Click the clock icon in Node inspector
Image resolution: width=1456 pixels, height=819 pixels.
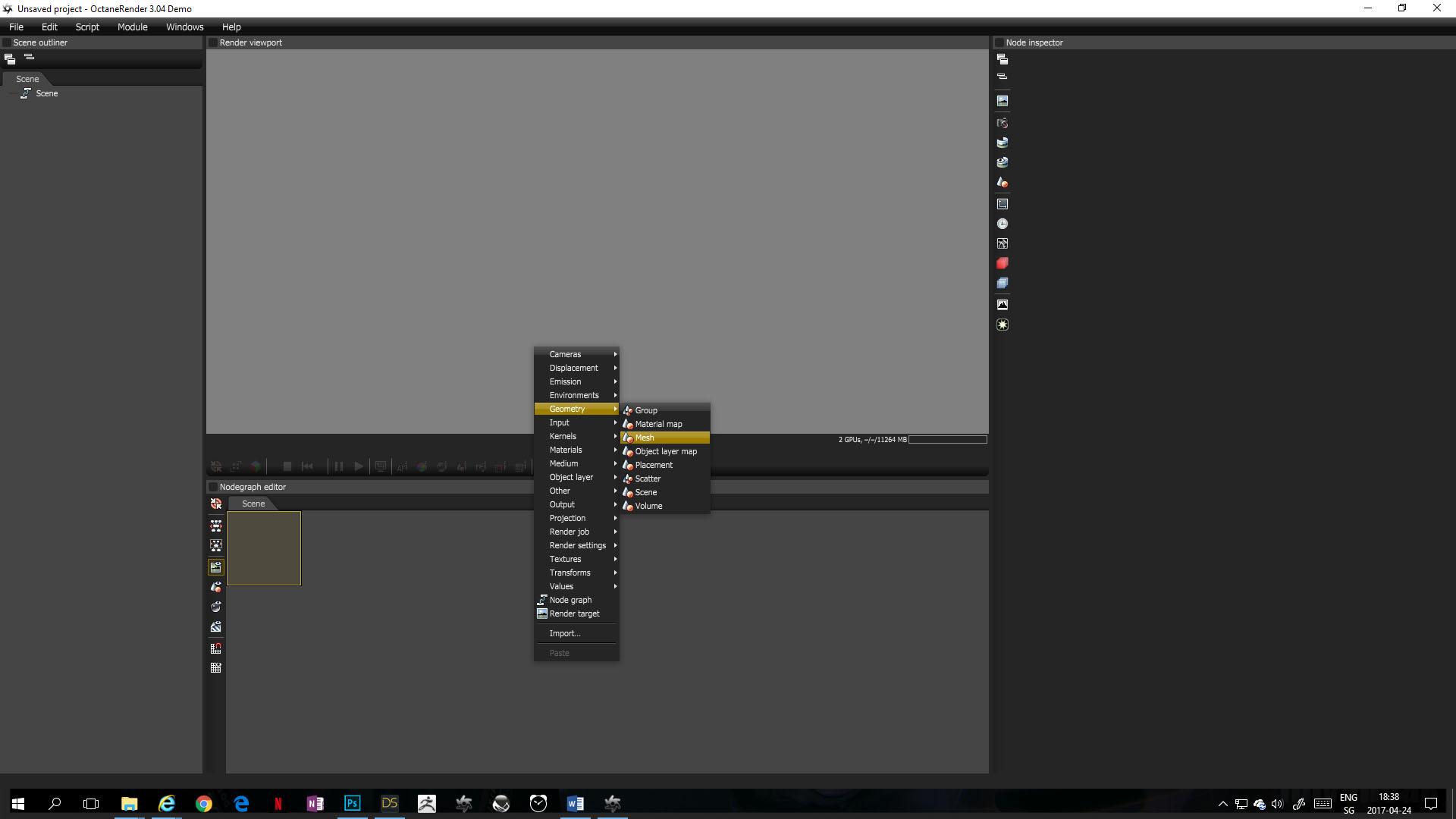1002,224
